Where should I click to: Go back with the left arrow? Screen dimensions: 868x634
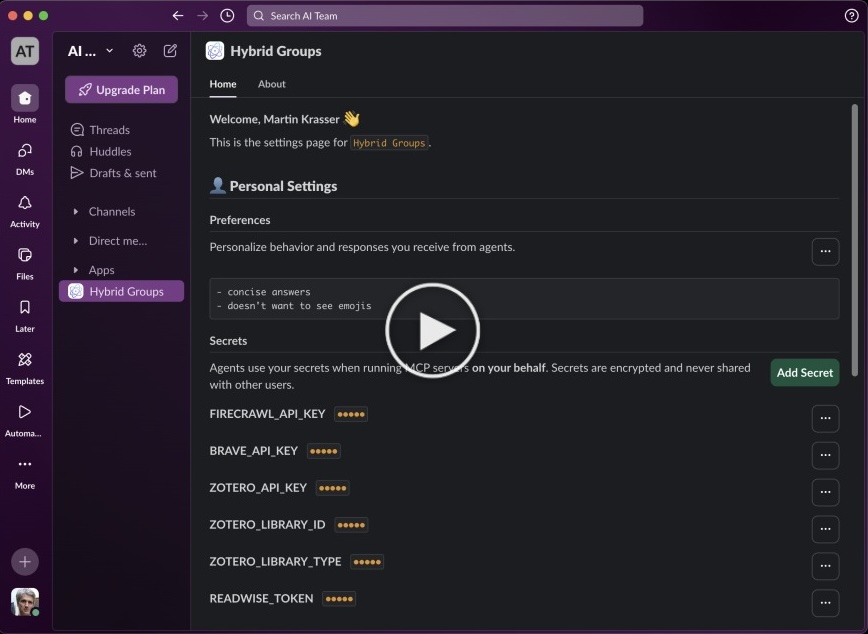click(178, 16)
